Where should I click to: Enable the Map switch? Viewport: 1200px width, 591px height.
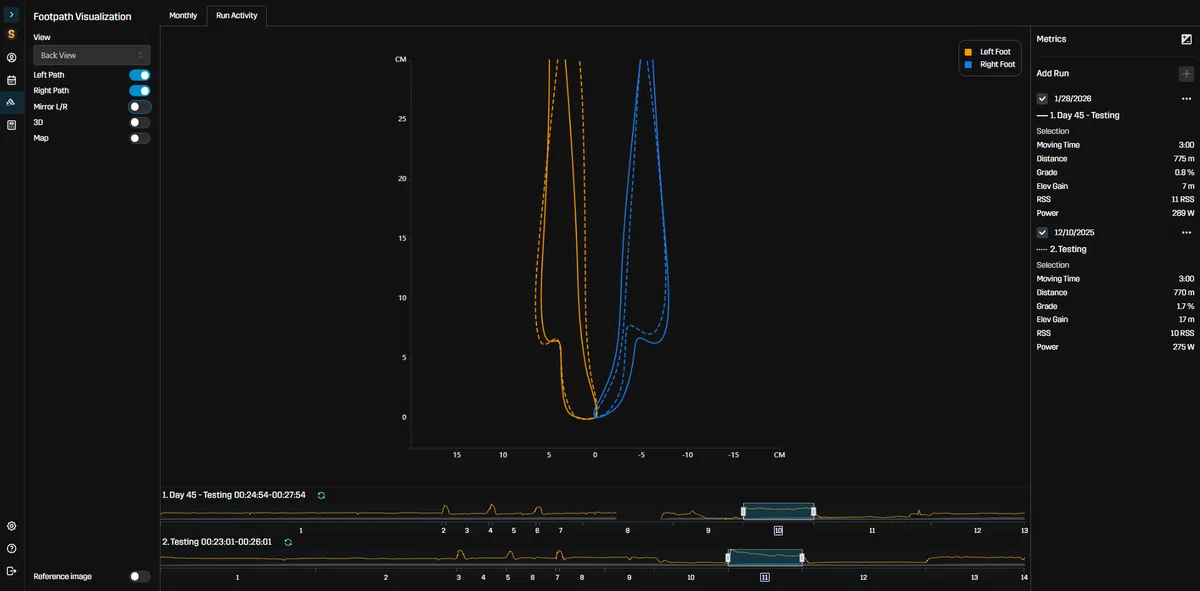[x=140, y=138]
